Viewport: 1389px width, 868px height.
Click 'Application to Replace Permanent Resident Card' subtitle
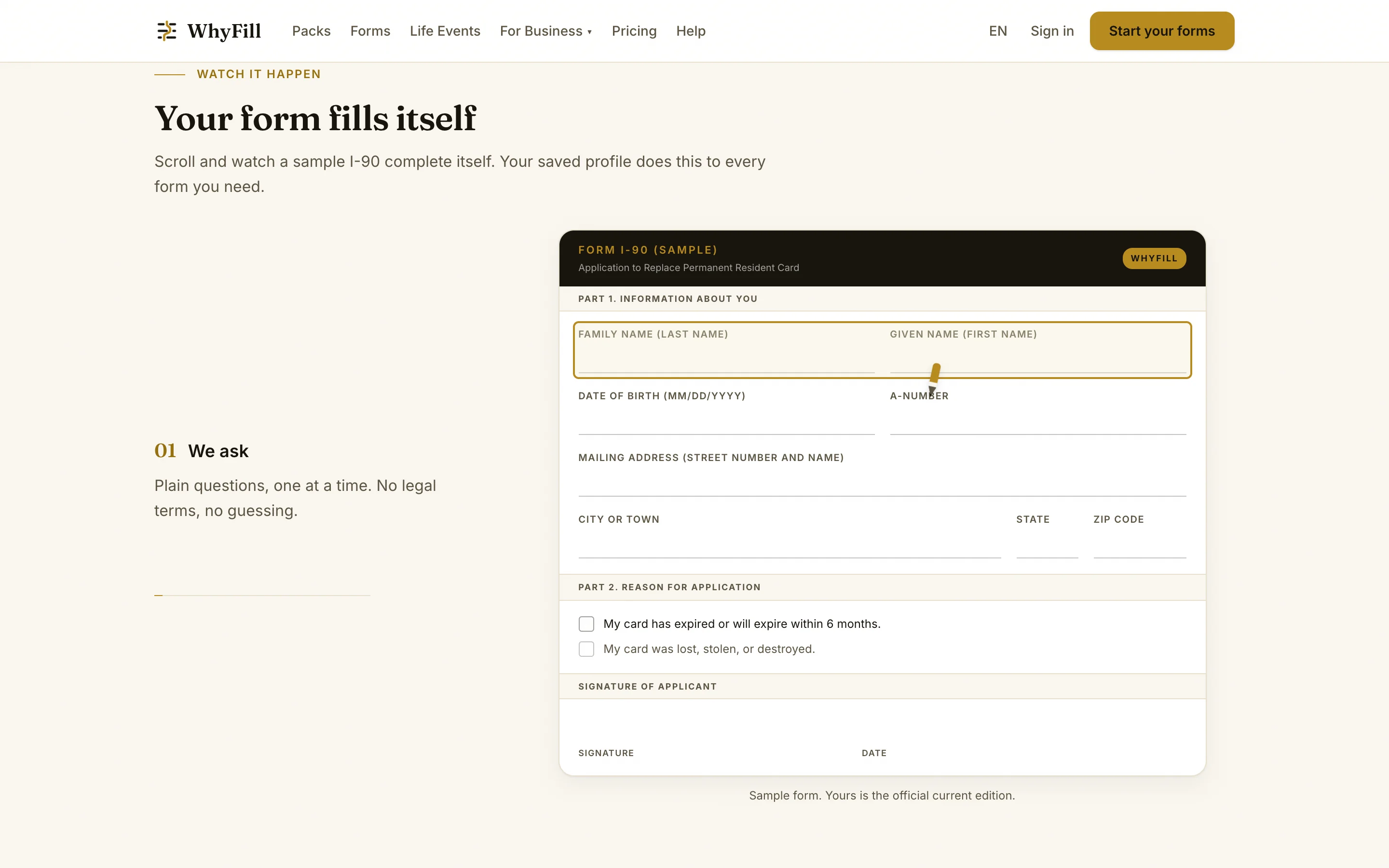(x=688, y=268)
